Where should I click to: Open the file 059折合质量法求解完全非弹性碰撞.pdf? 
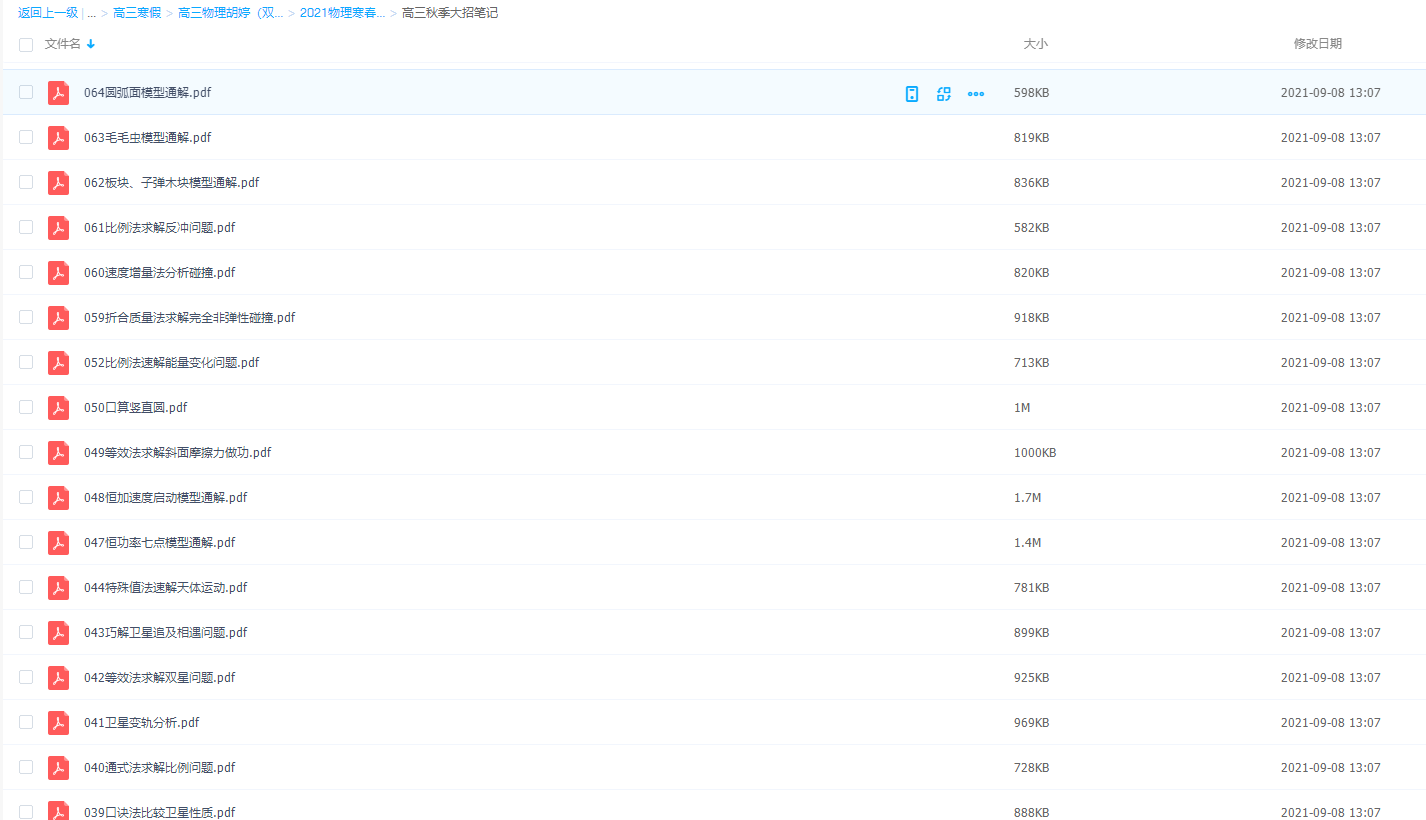(189, 318)
